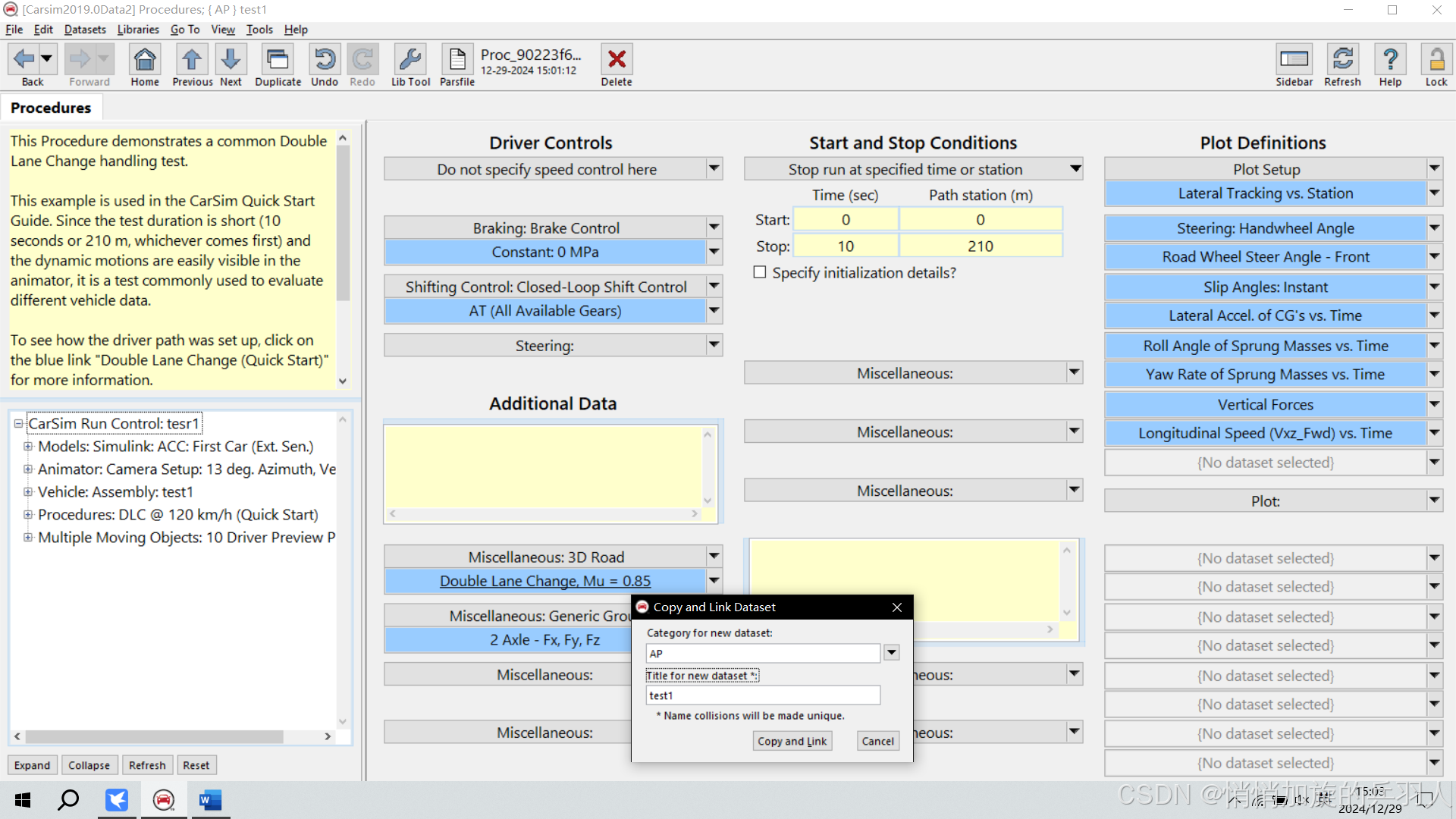Click the Home toolbar icon

click(144, 60)
